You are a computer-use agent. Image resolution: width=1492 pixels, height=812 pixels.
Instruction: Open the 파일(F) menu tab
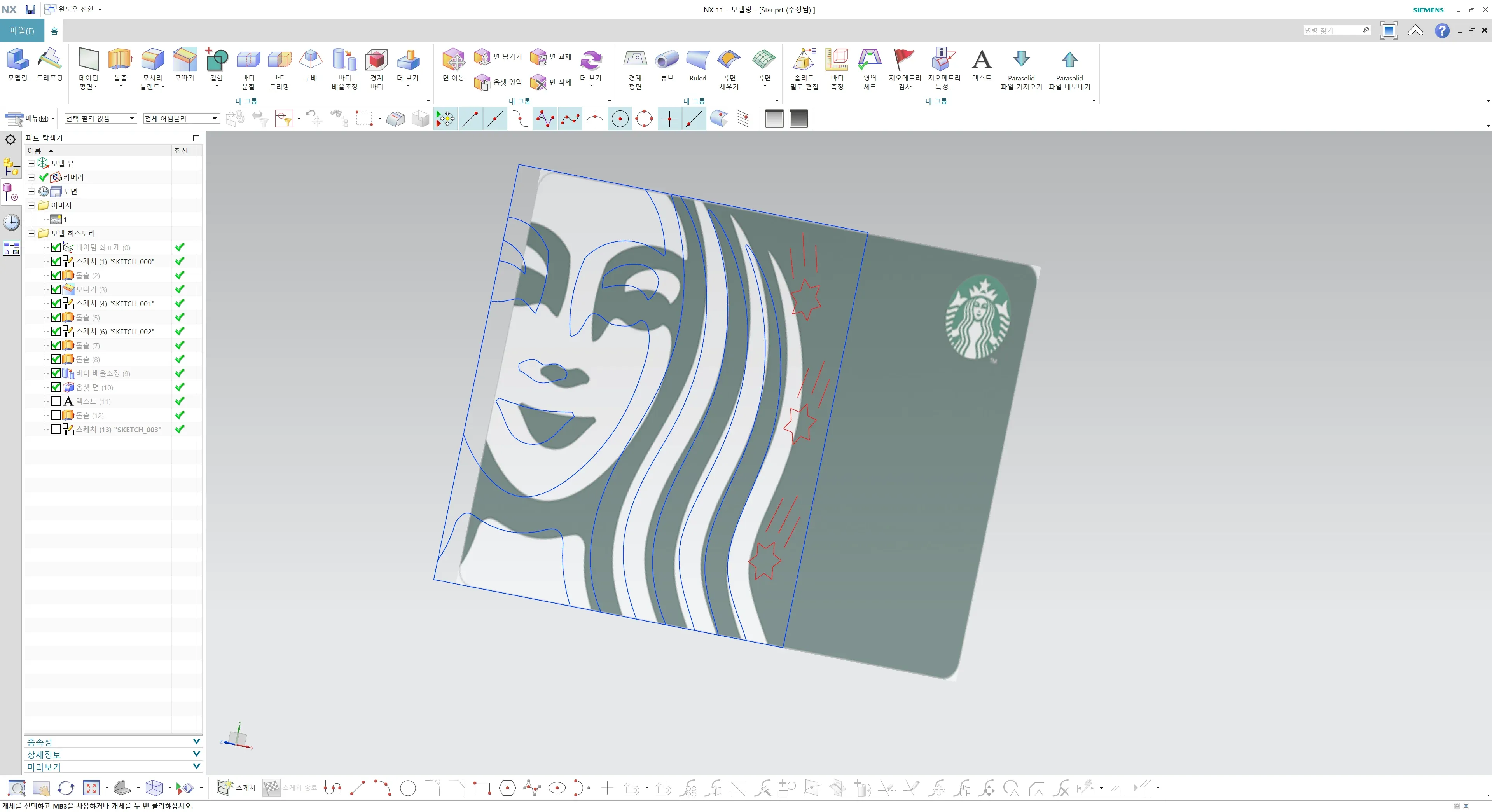click(21, 31)
